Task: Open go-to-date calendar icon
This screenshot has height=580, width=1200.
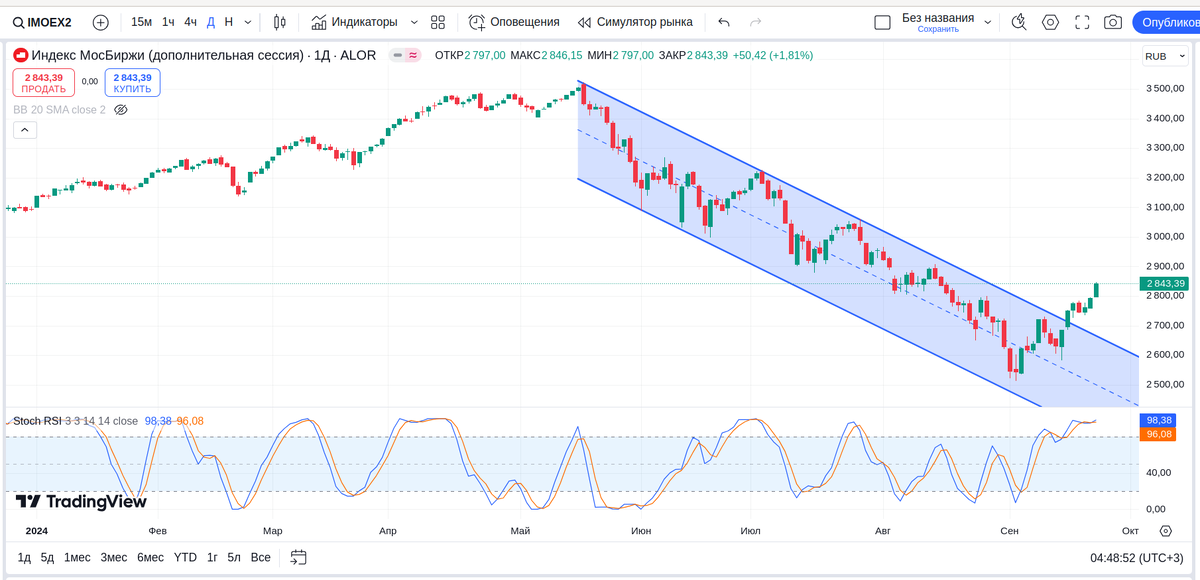Action: [298, 557]
